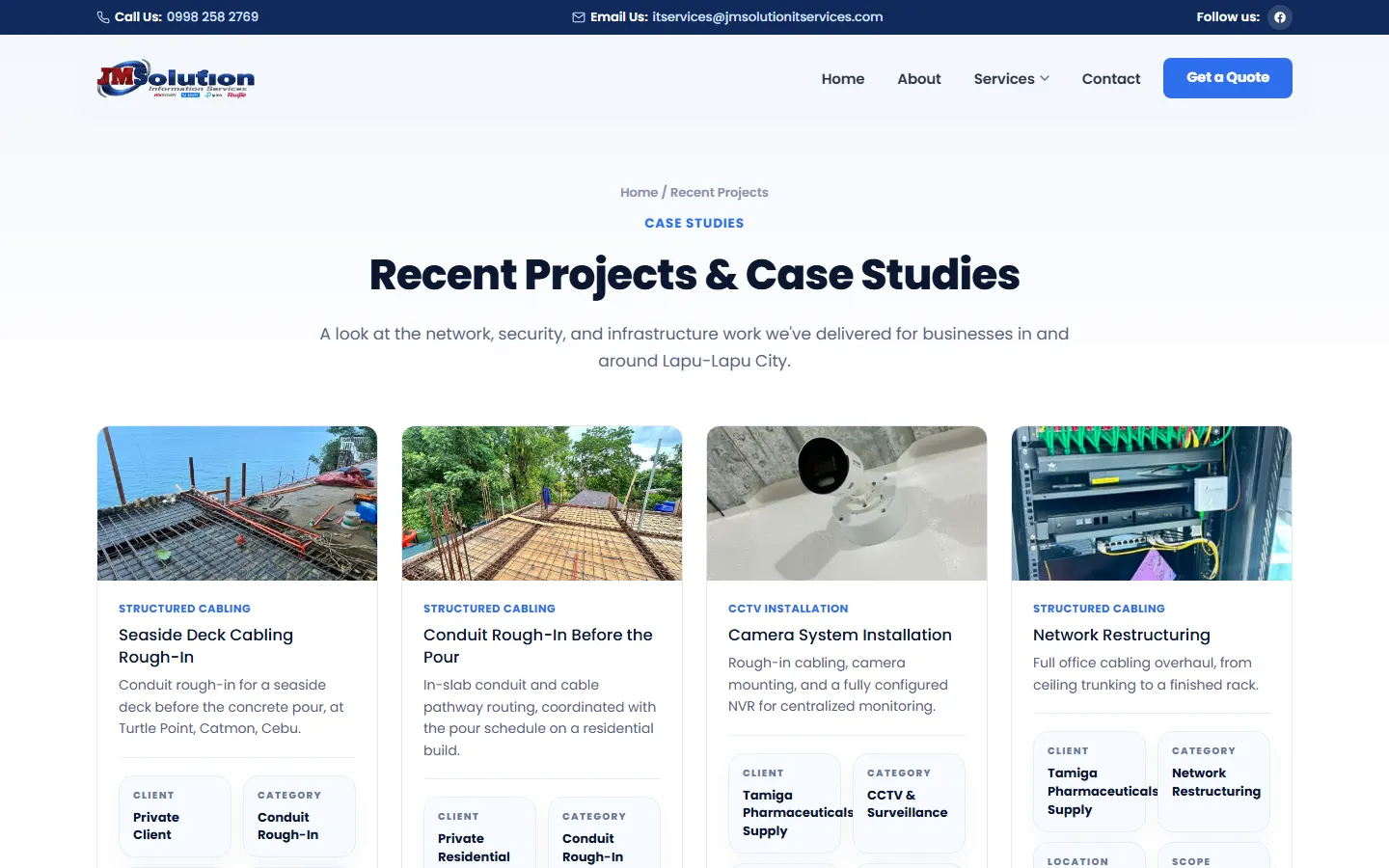Click the LOCATION label on Network Restructuring card
The width and height of the screenshot is (1389, 868).
coord(1077,861)
